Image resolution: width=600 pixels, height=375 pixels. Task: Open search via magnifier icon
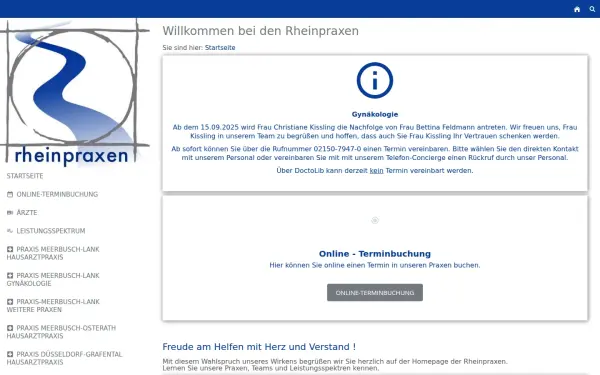592,9
